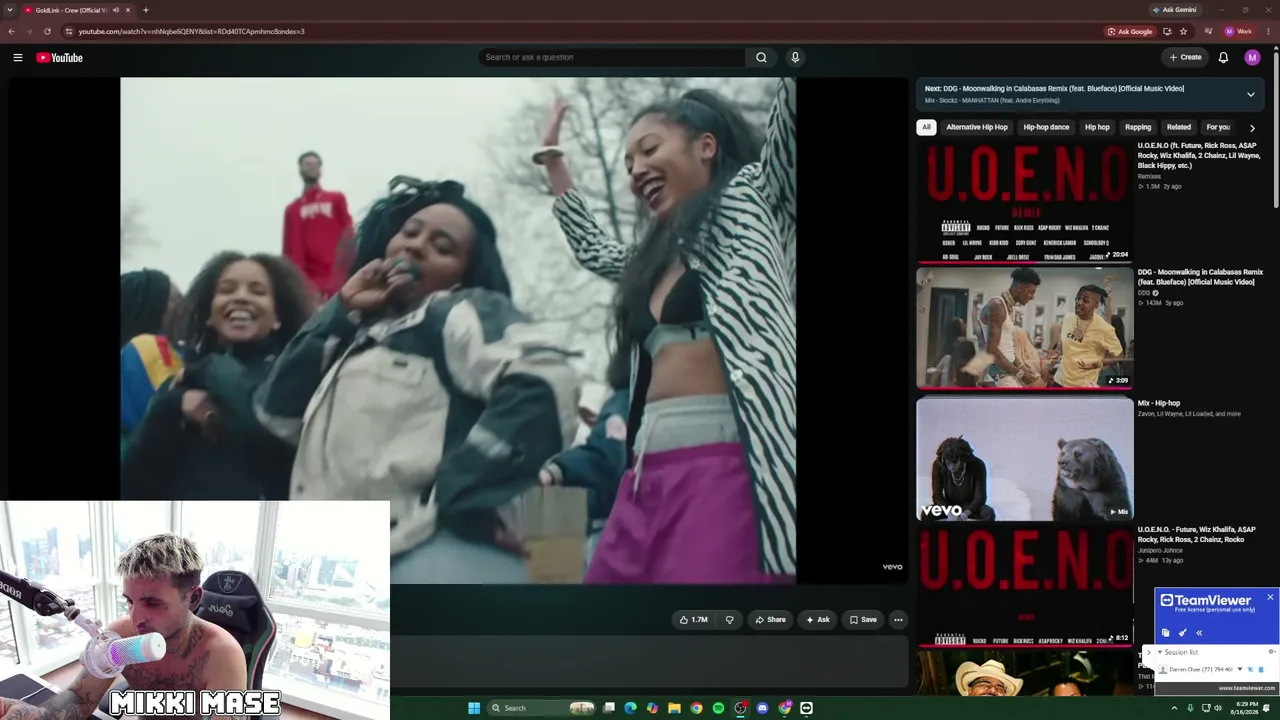The image size is (1280, 720).
Task: Click the main video player
Action: [458, 330]
